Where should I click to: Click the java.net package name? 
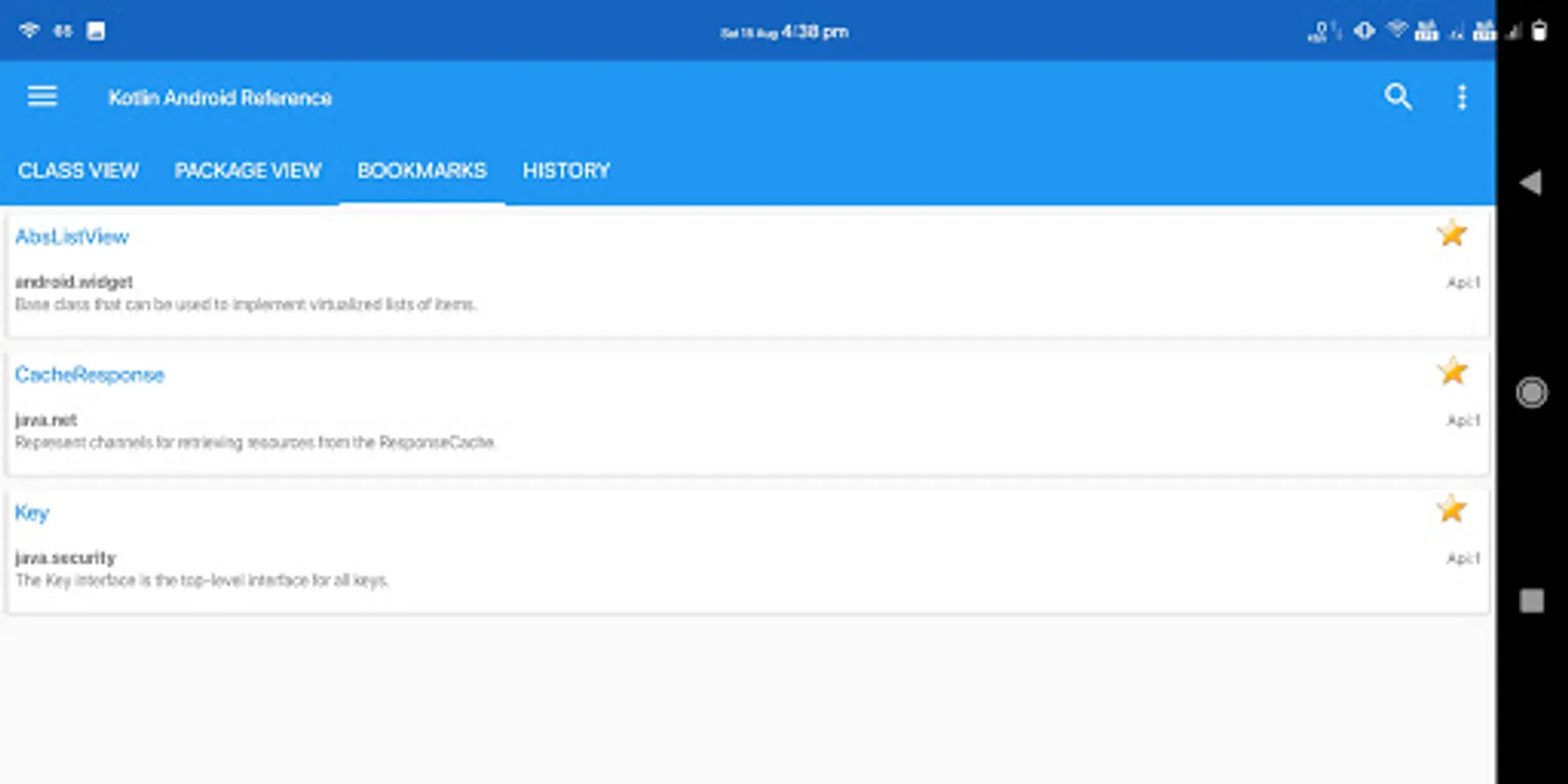point(46,420)
